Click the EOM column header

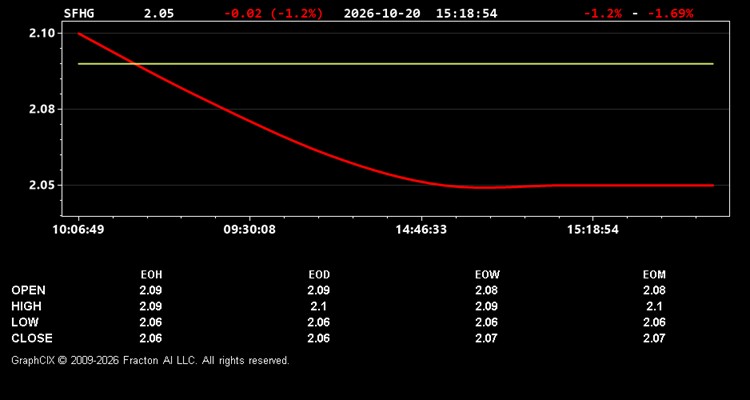(x=654, y=275)
